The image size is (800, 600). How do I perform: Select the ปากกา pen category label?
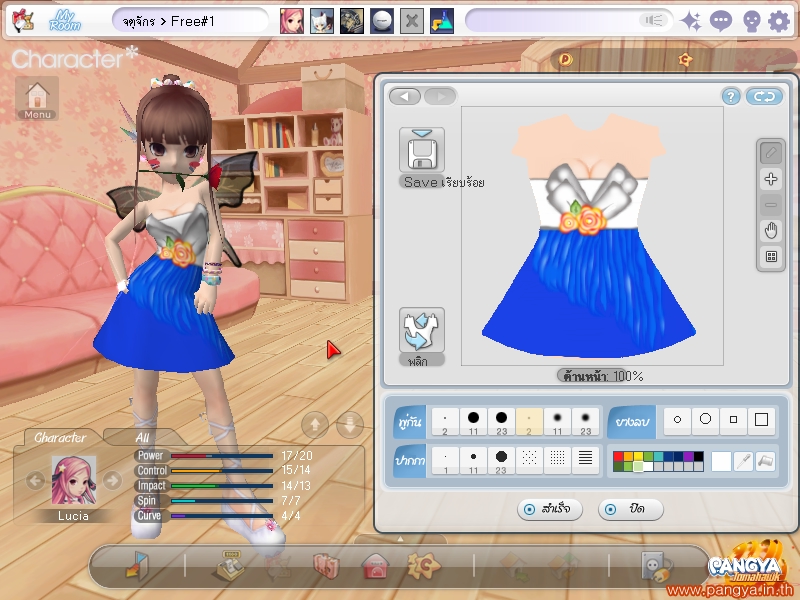410,461
